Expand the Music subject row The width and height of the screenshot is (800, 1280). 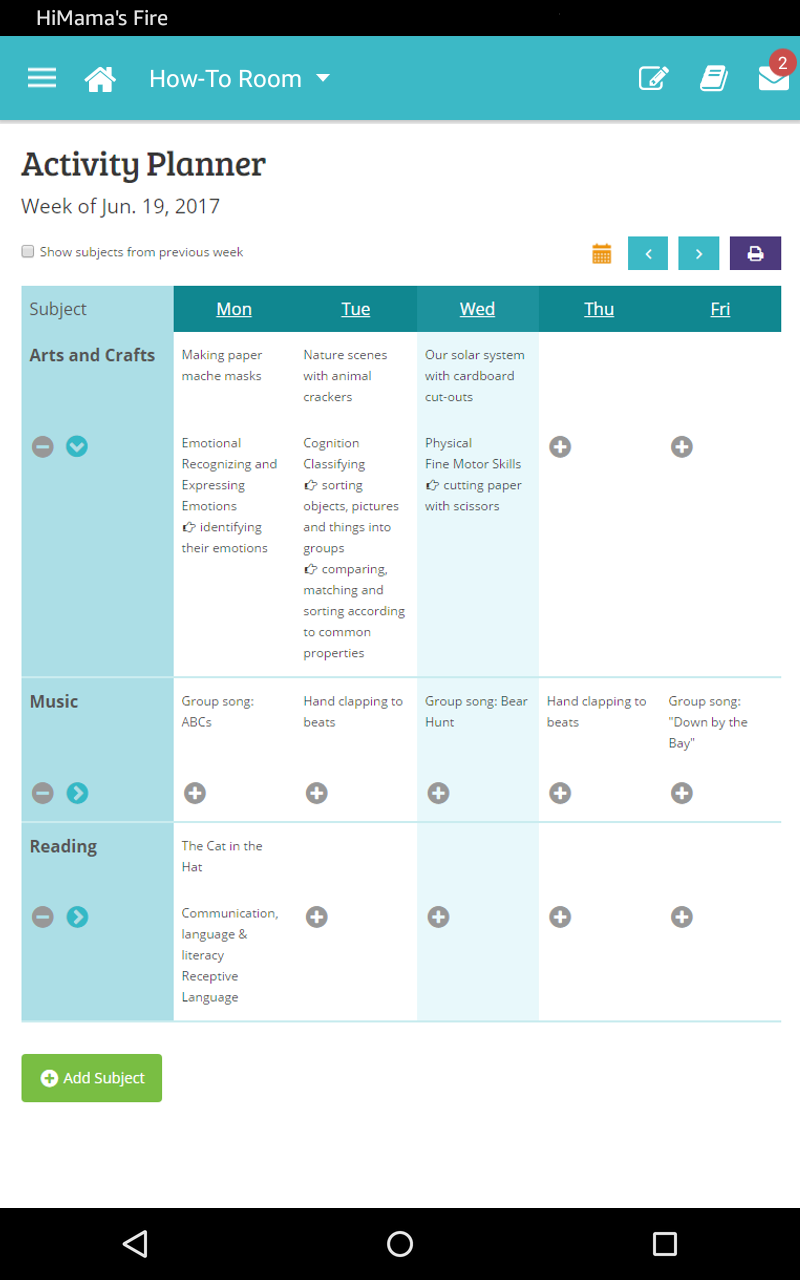point(77,793)
